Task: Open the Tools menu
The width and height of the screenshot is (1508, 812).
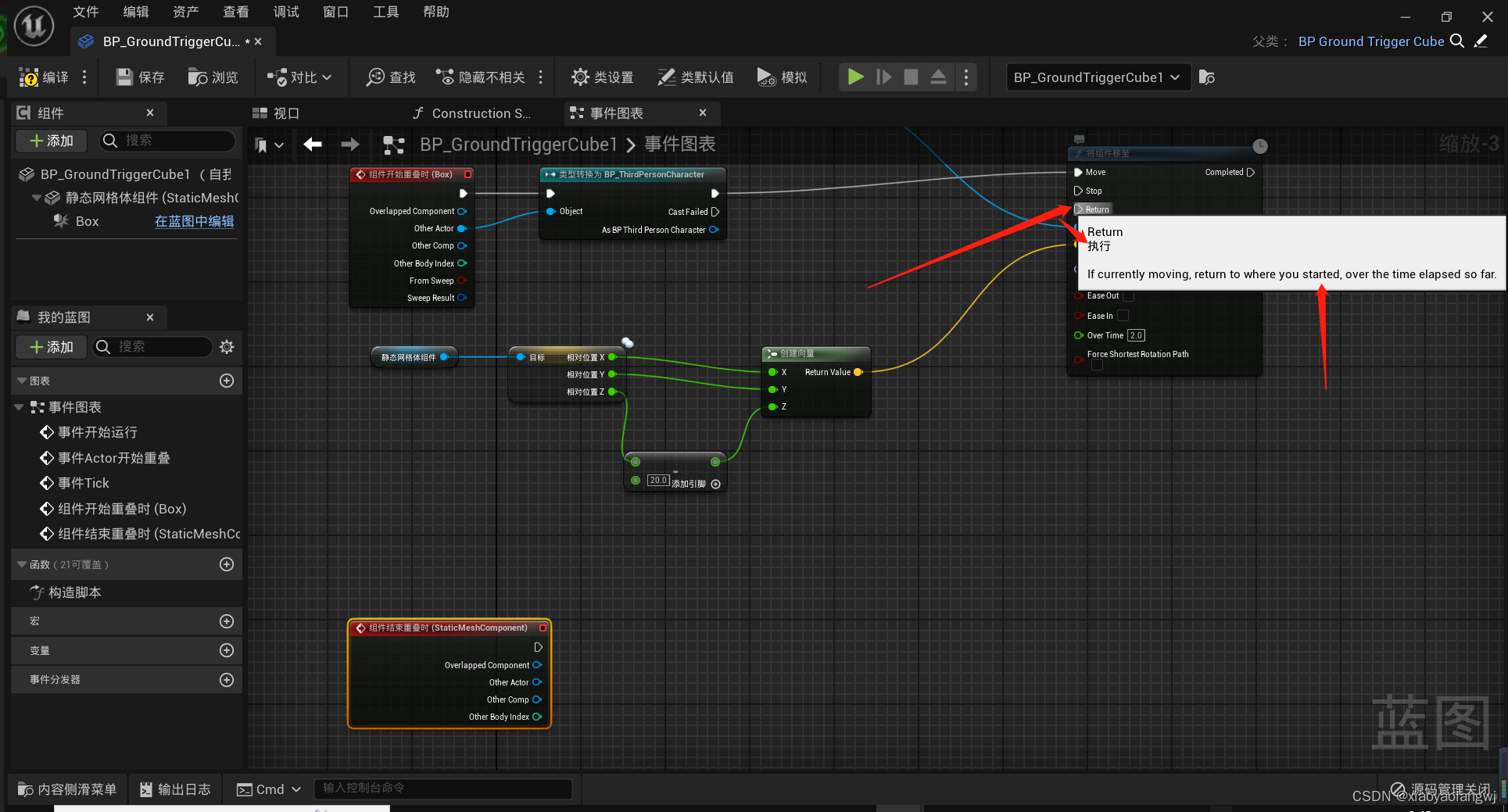Action: [x=386, y=12]
